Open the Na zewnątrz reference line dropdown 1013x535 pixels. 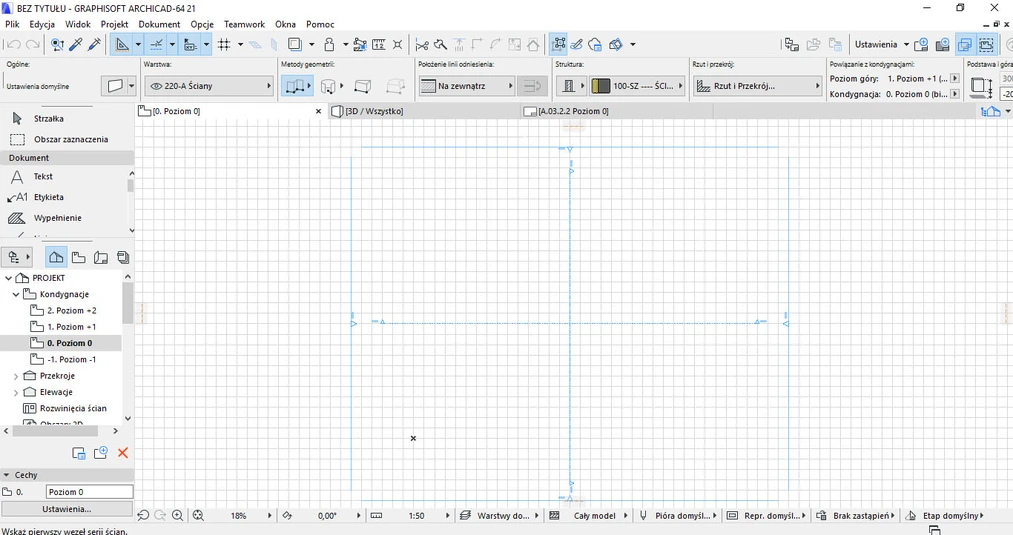(463, 86)
